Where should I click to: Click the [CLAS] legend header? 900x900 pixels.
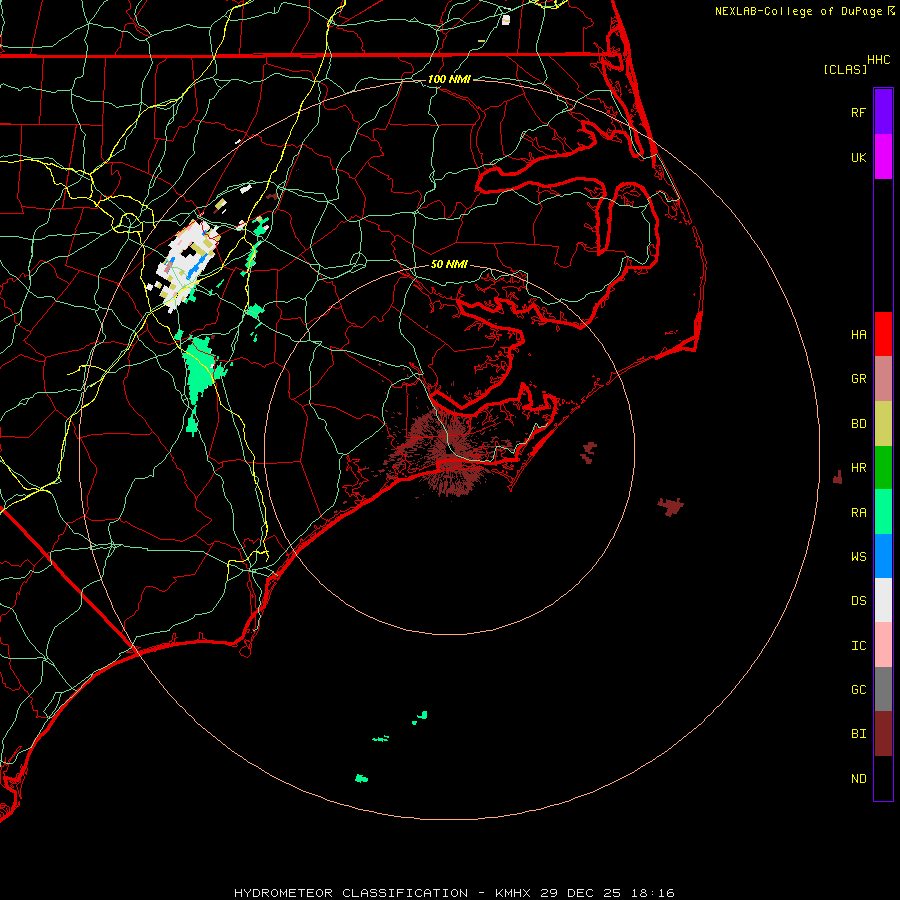click(845, 69)
